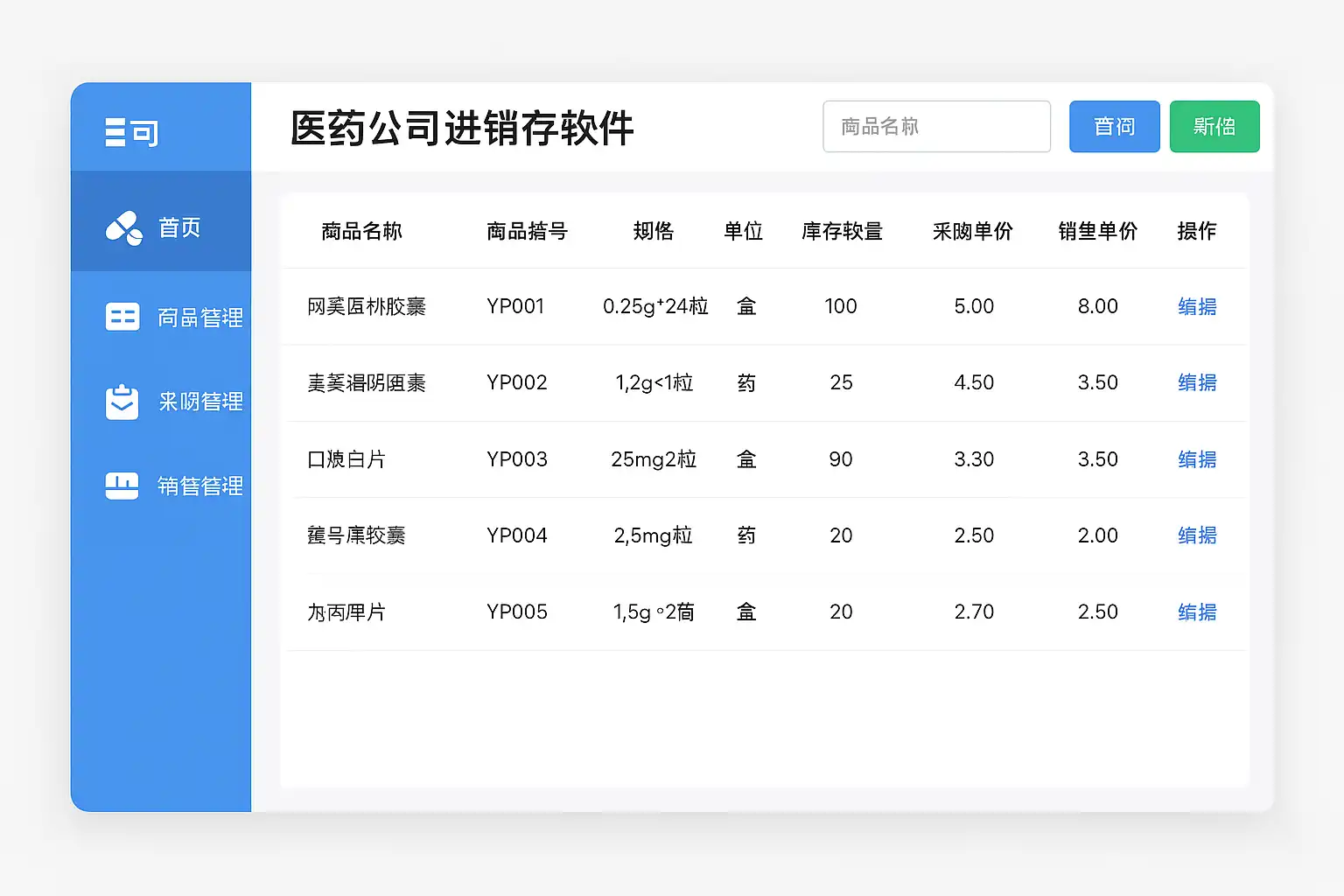Click the grid icon for product management
This screenshot has width=1344, height=896.
click(x=122, y=317)
